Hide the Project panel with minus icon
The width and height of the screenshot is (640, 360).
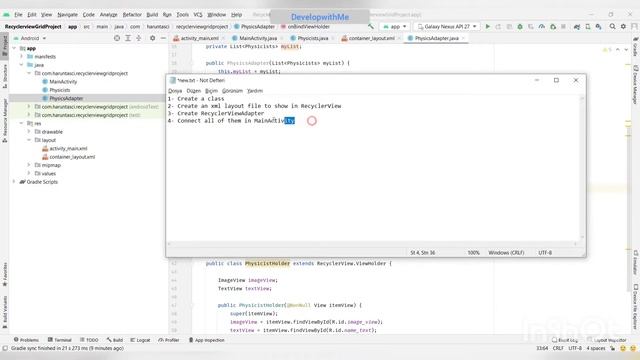coord(163,38)
